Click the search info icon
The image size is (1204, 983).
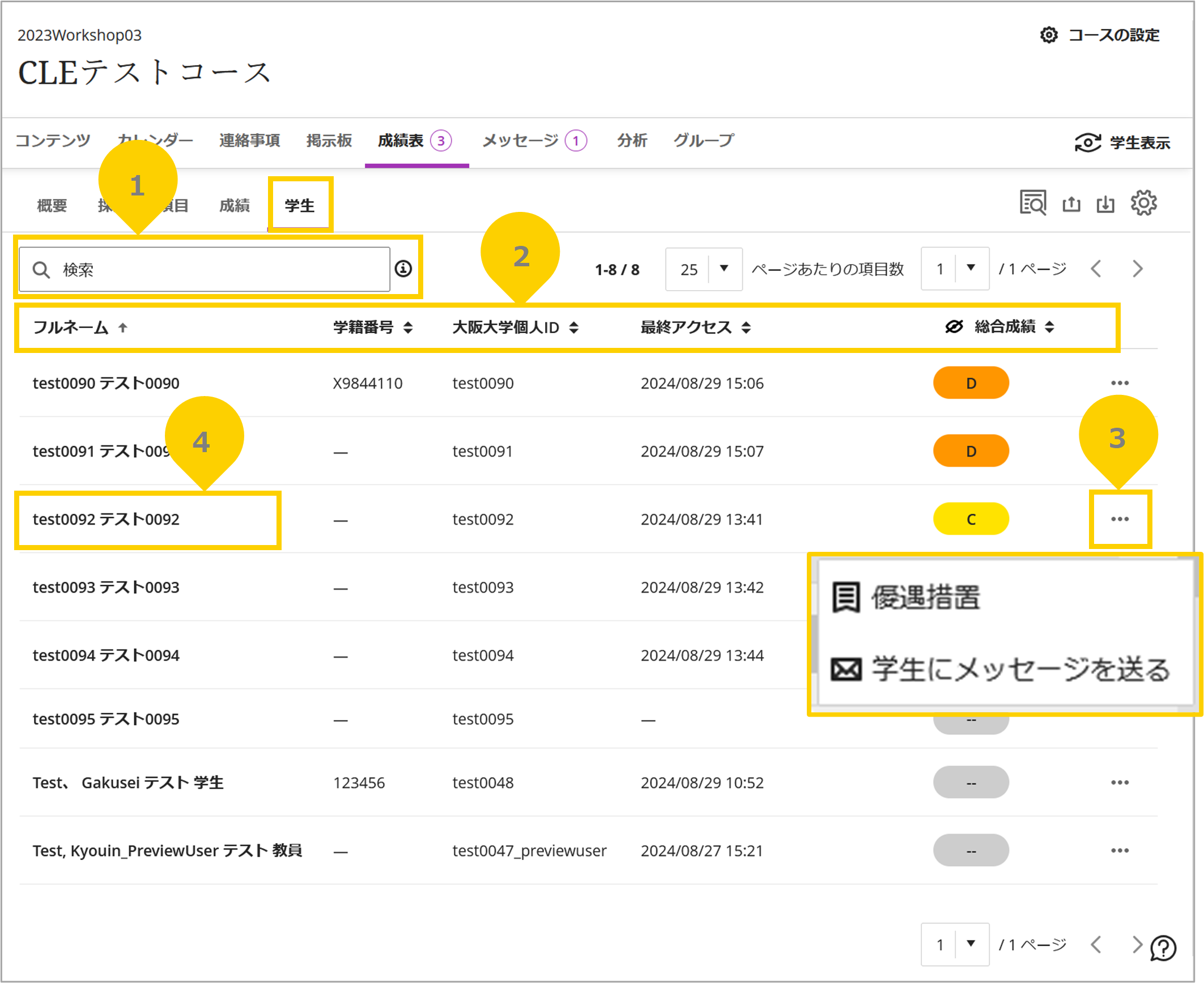click(x=403, y=269)
